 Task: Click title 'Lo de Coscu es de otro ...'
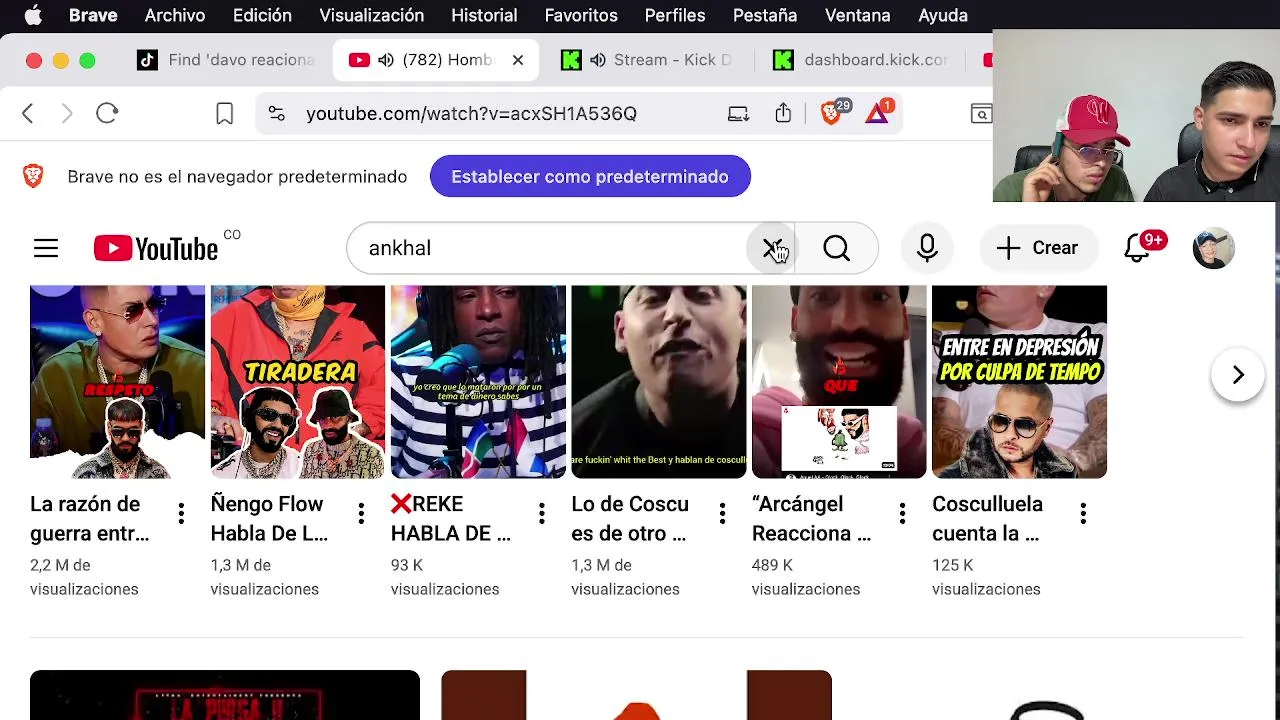click(x=630, y=519)
